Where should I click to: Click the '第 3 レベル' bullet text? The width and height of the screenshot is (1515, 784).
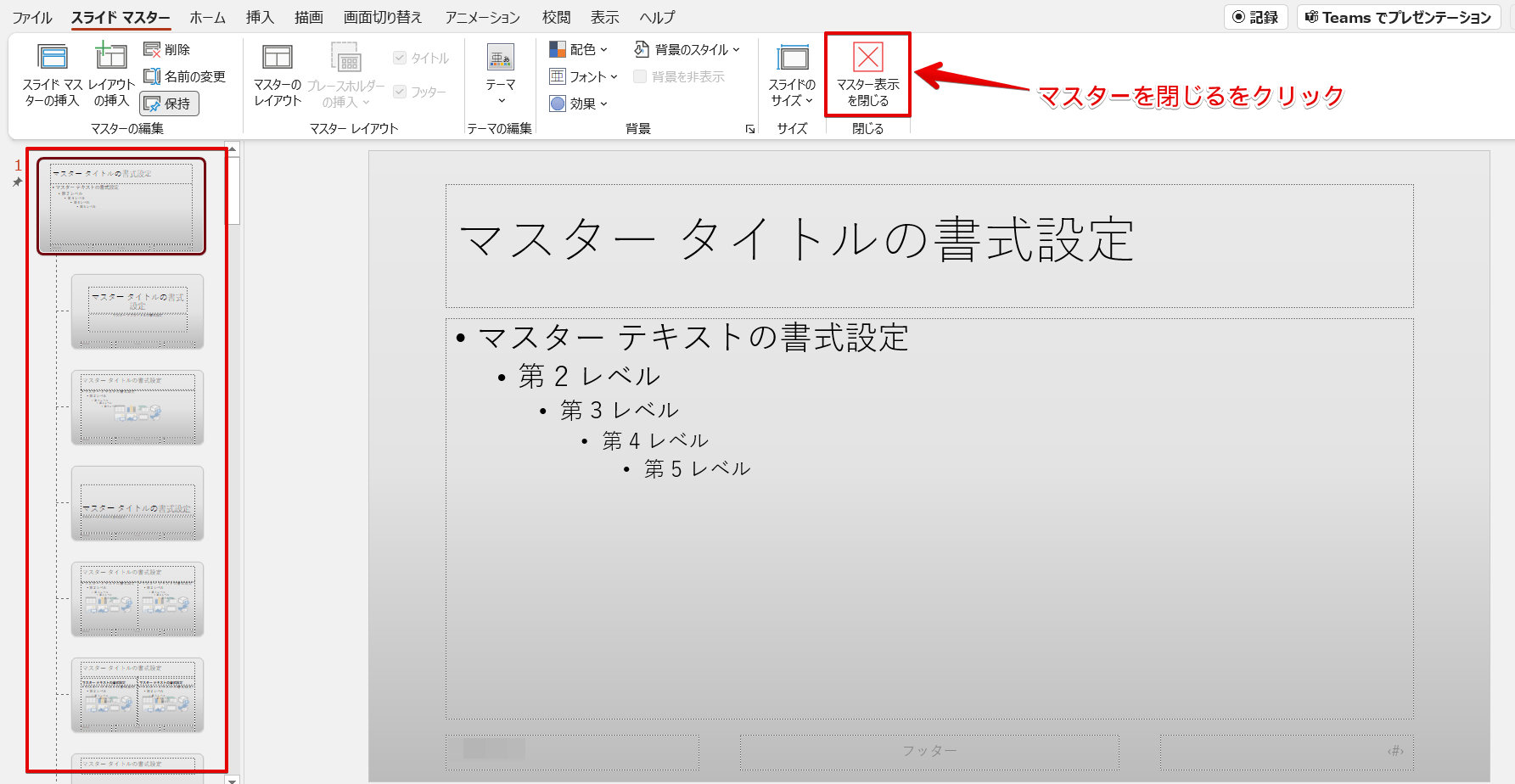[620, 411]
